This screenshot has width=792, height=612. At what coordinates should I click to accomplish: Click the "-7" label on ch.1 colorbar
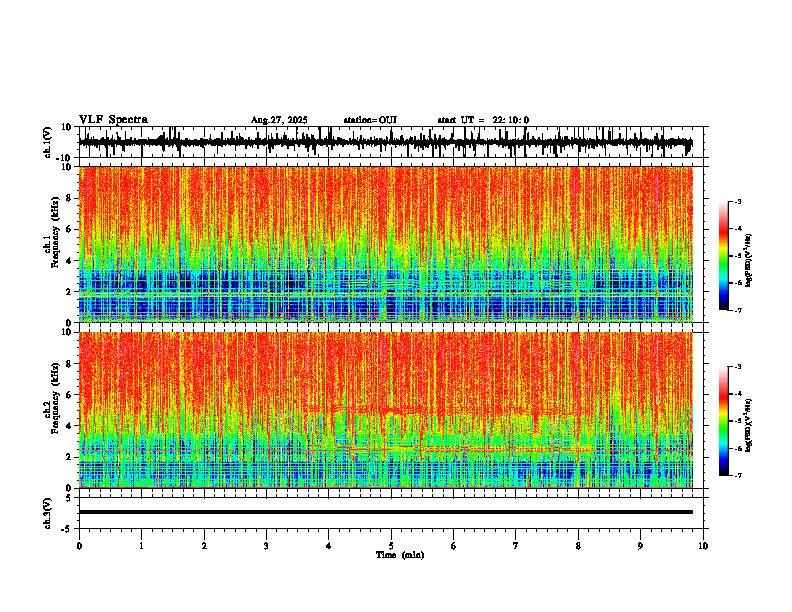click(738, 310)
